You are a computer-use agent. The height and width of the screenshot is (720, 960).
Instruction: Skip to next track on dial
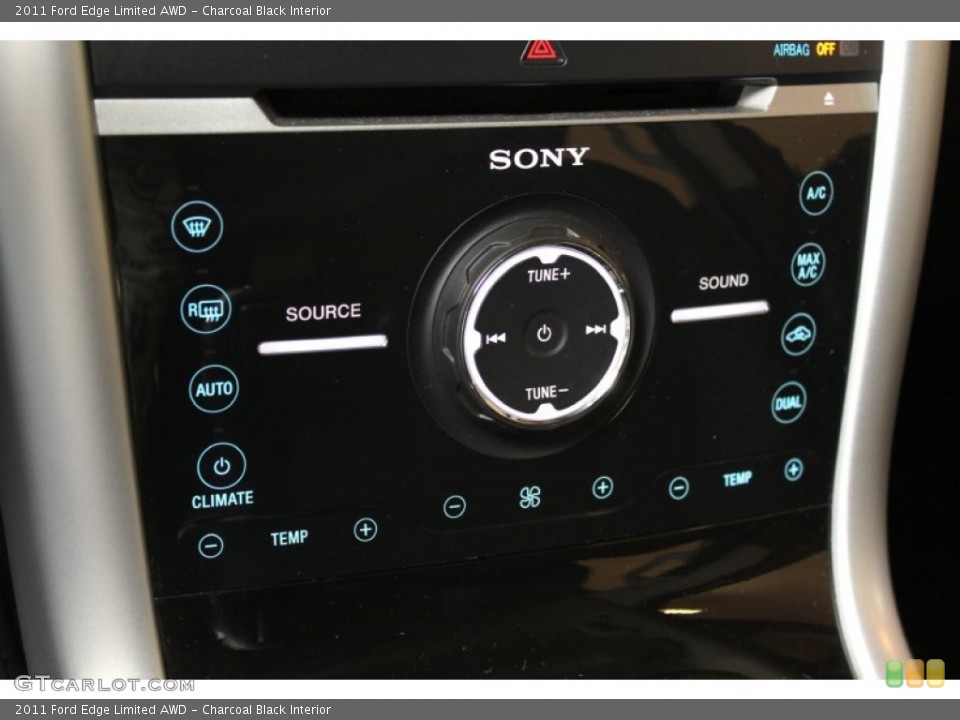(x=596, y=329)
